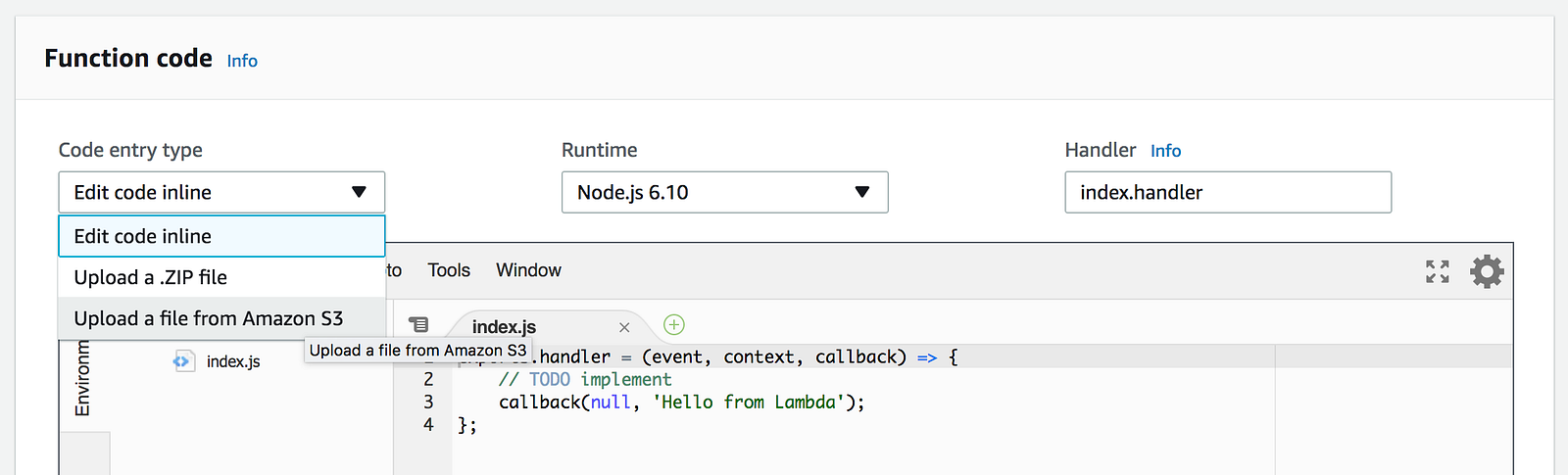The height and width of the screenshot is (475, 1568).
Task: Click the index.js file icon in file tree
Action: coord(183,361)
